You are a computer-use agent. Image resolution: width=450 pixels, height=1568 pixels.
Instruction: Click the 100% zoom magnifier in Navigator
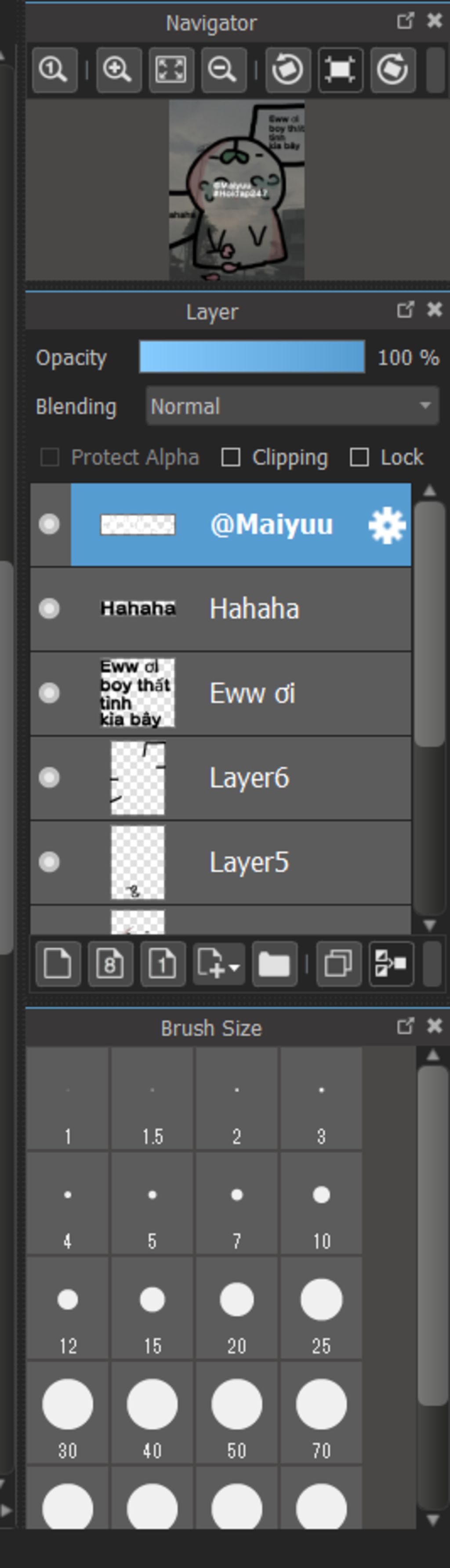point(54,70)
